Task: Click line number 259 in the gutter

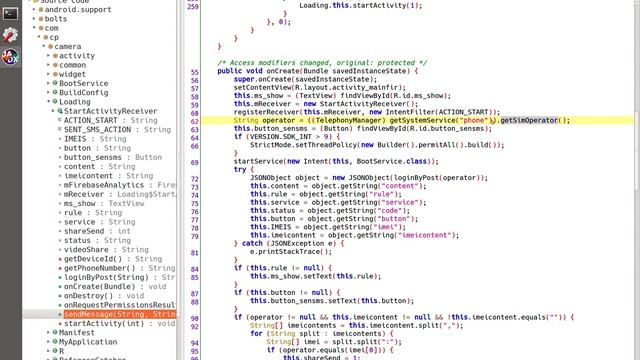Action: pyautogui.click(x=193, y=7)
